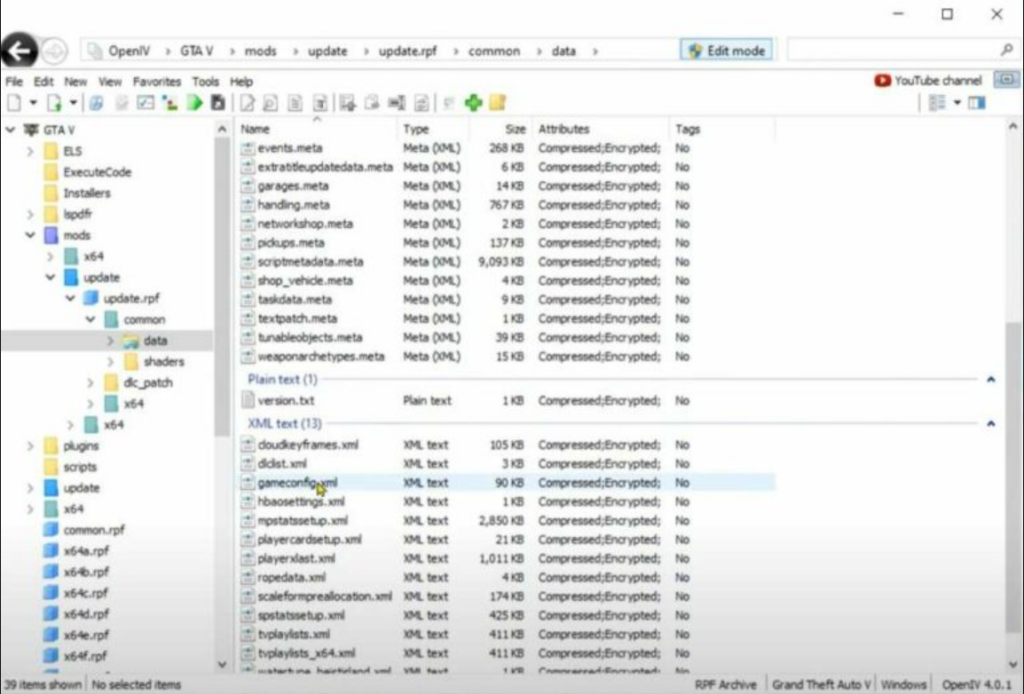1024x694 pixels.
Task: Click the OpenIV icon in the address bar
Action: 96,49
